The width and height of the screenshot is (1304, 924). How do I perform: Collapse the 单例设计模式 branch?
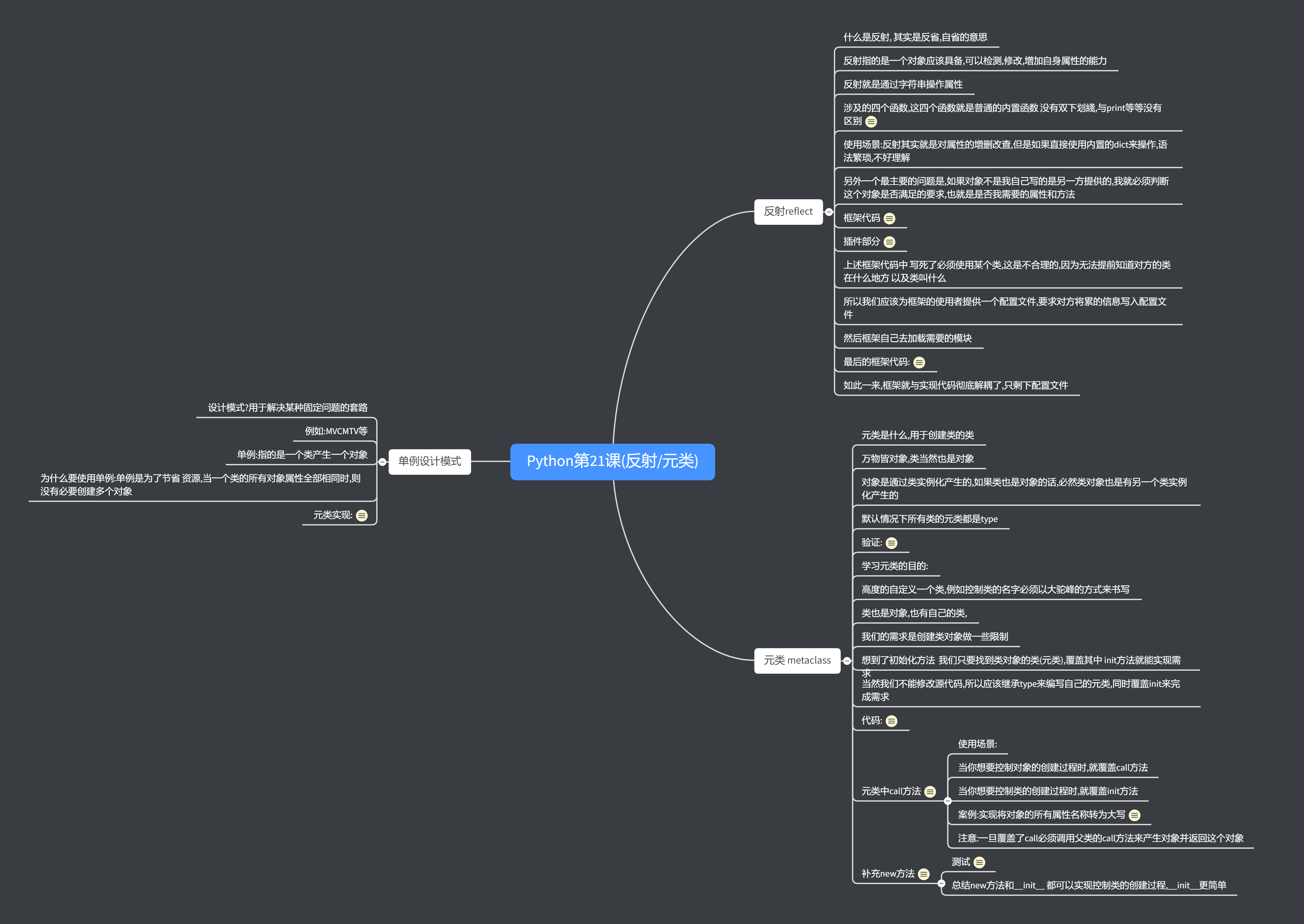383,462
